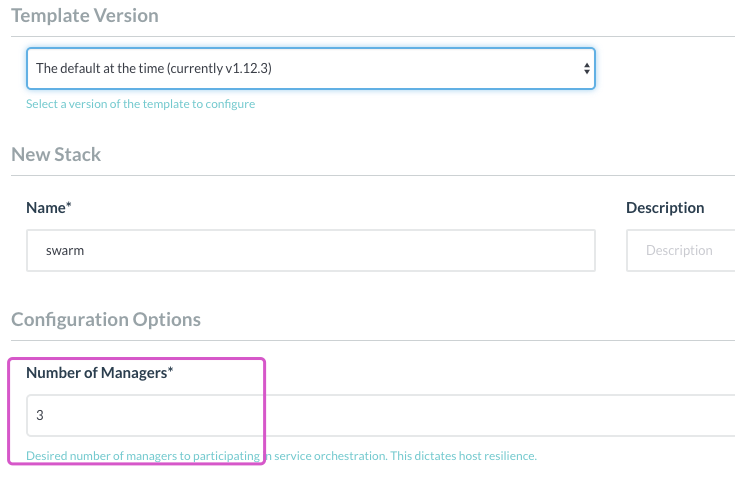
Task: Click the value "3" in managers field
Action: click(x=40, y=415)
